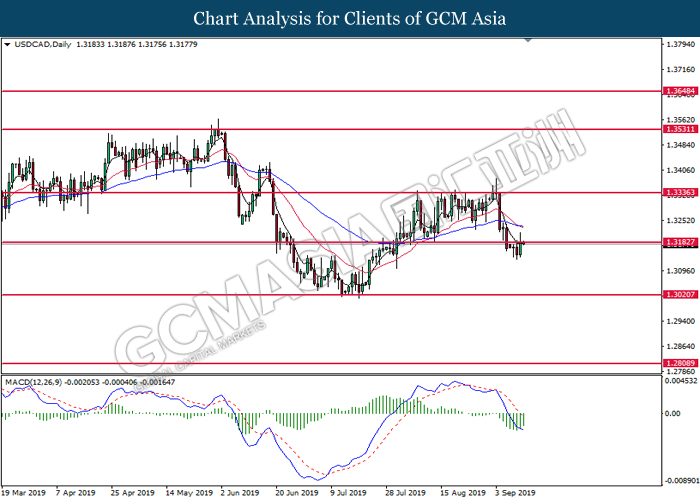
Task: Click the 1.34840 price axis value
Action: (681, 145)
